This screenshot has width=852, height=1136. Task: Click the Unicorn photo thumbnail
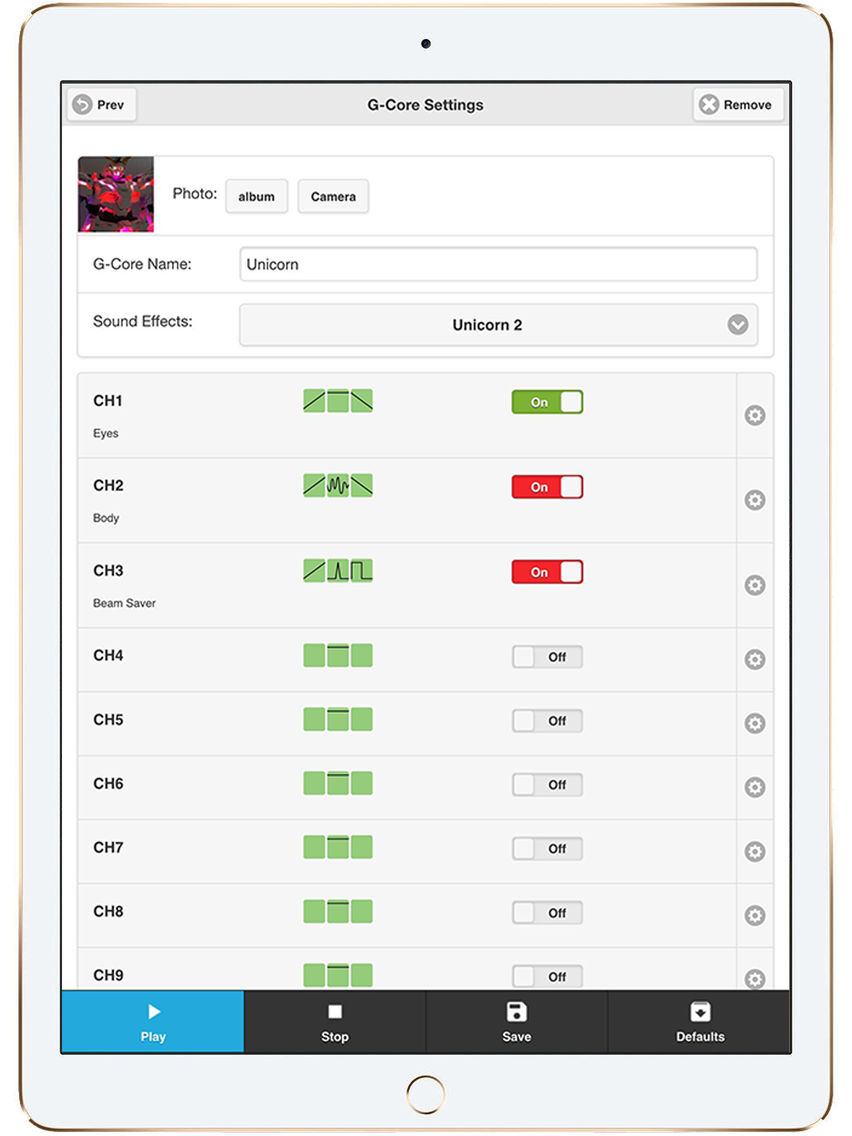point(116,194)
